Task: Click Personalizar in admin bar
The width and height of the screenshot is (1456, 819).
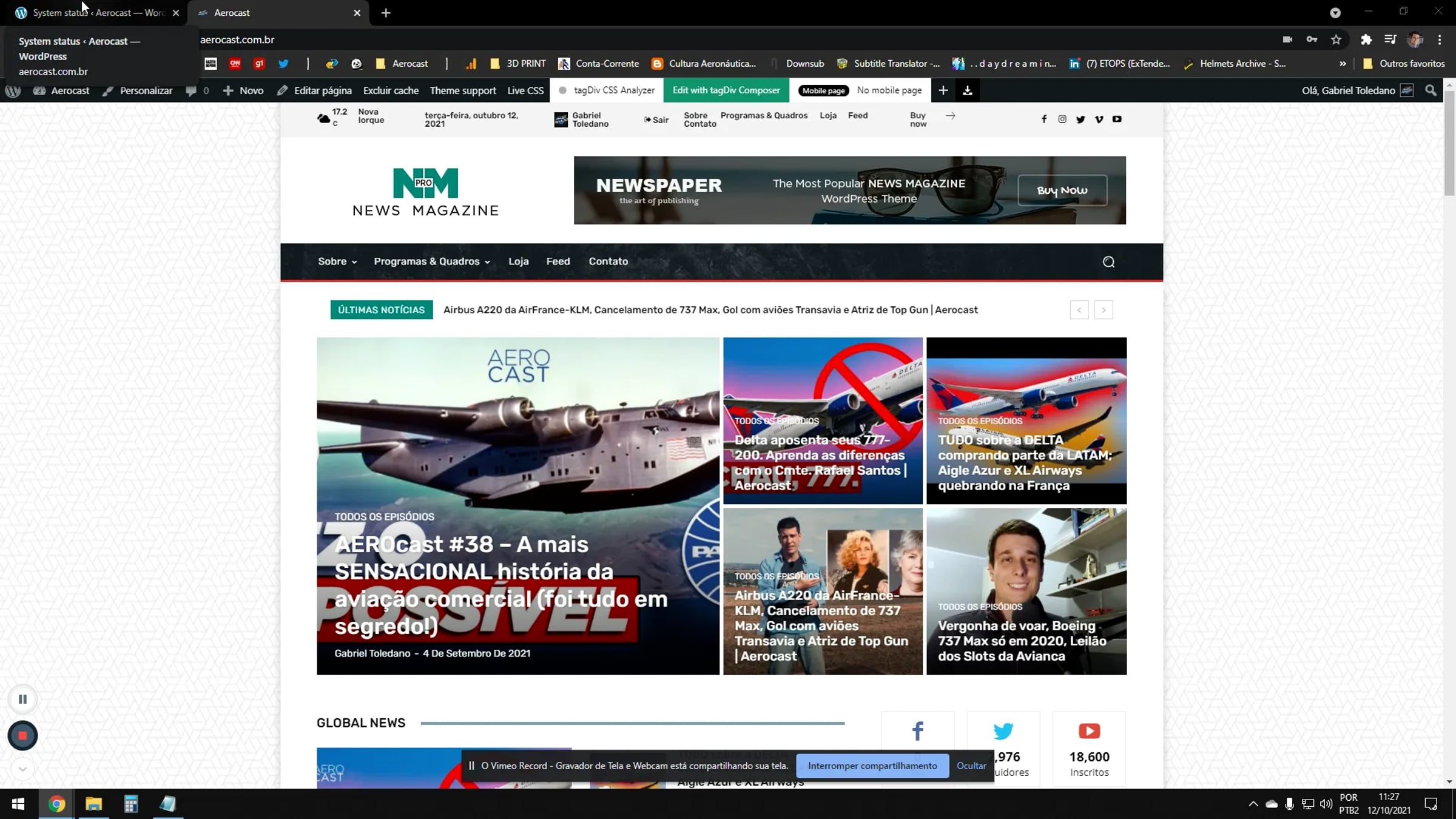Action: pos(138,90)
